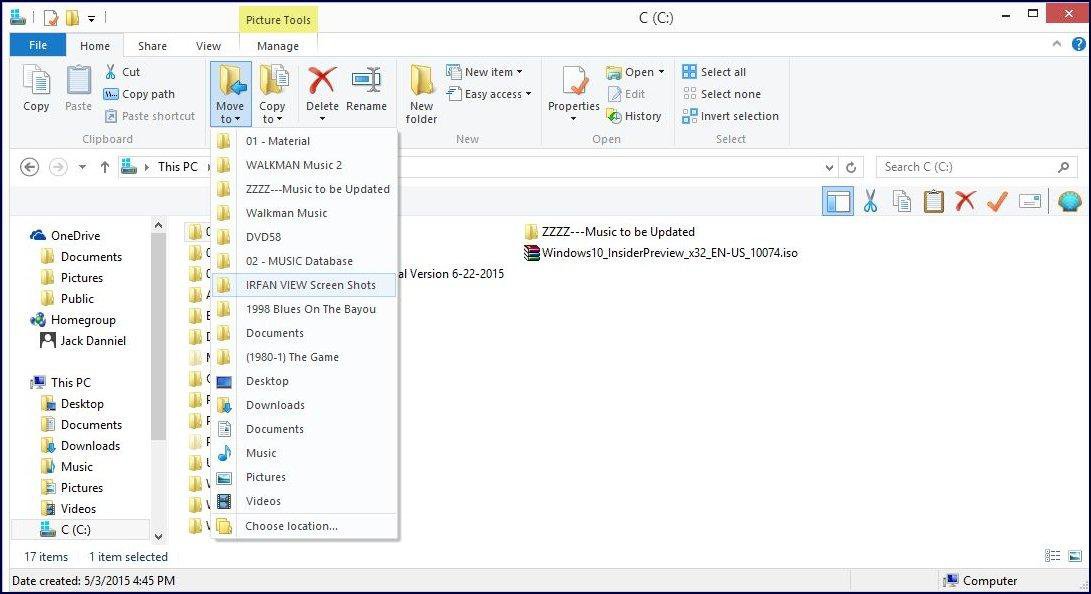Open the New item dropdown

click(487, 71)
